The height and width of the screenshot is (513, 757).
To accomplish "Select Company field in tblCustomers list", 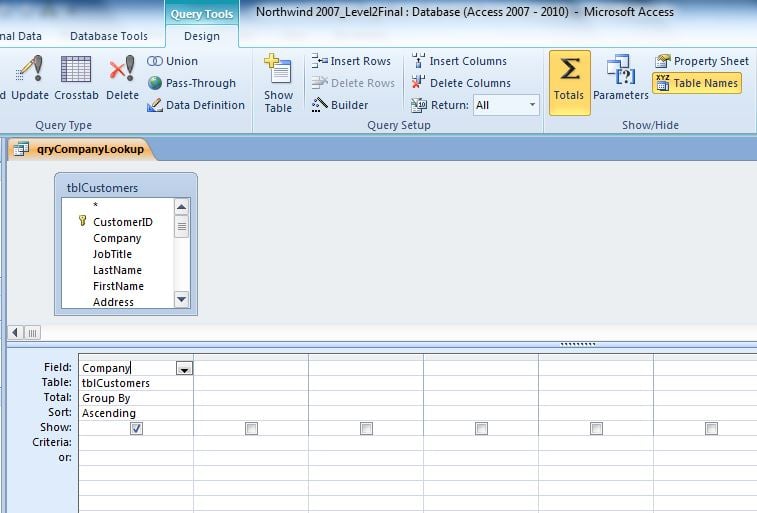I will (x=117, y=238).
